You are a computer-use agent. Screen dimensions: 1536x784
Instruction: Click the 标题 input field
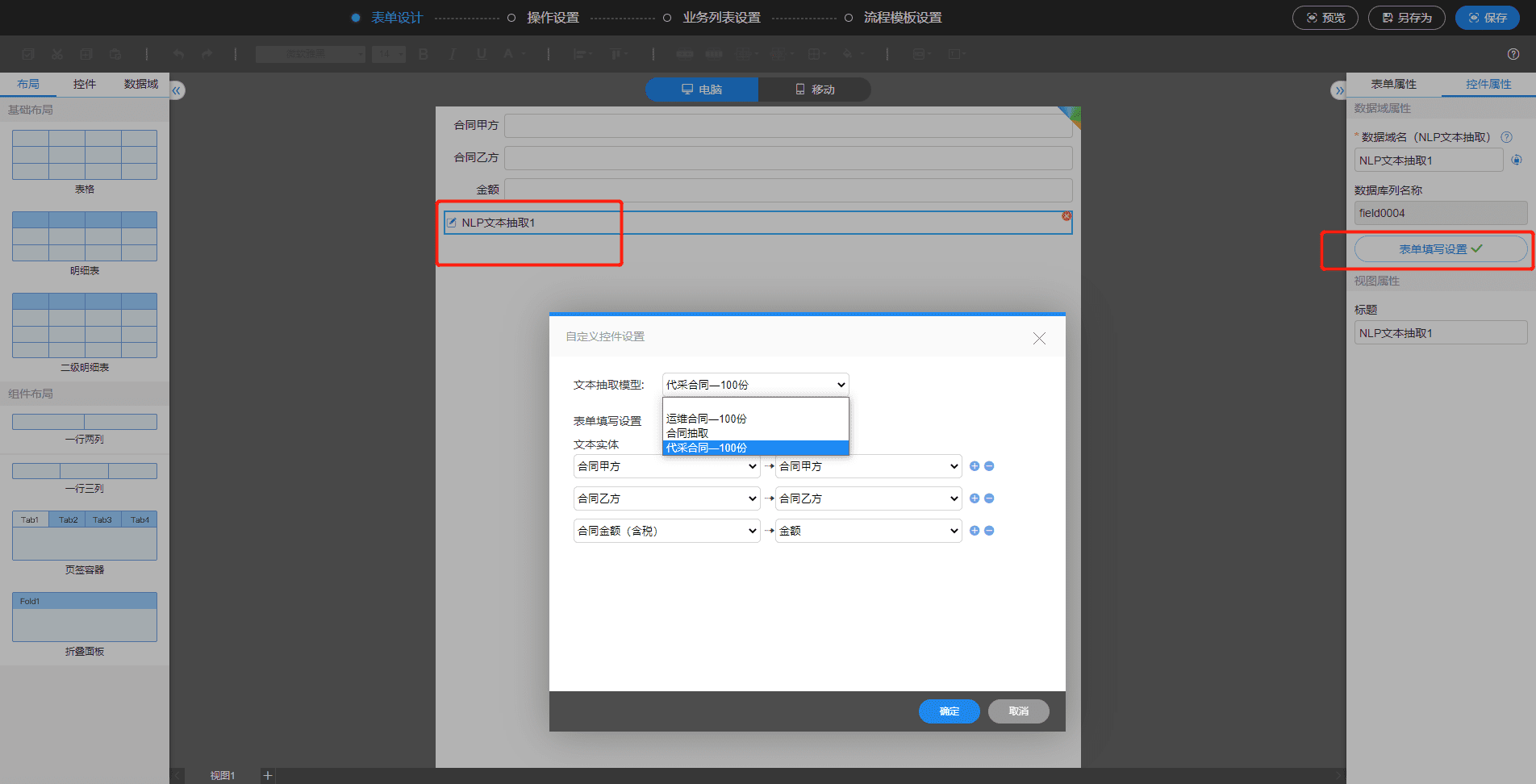point(1441,333)
